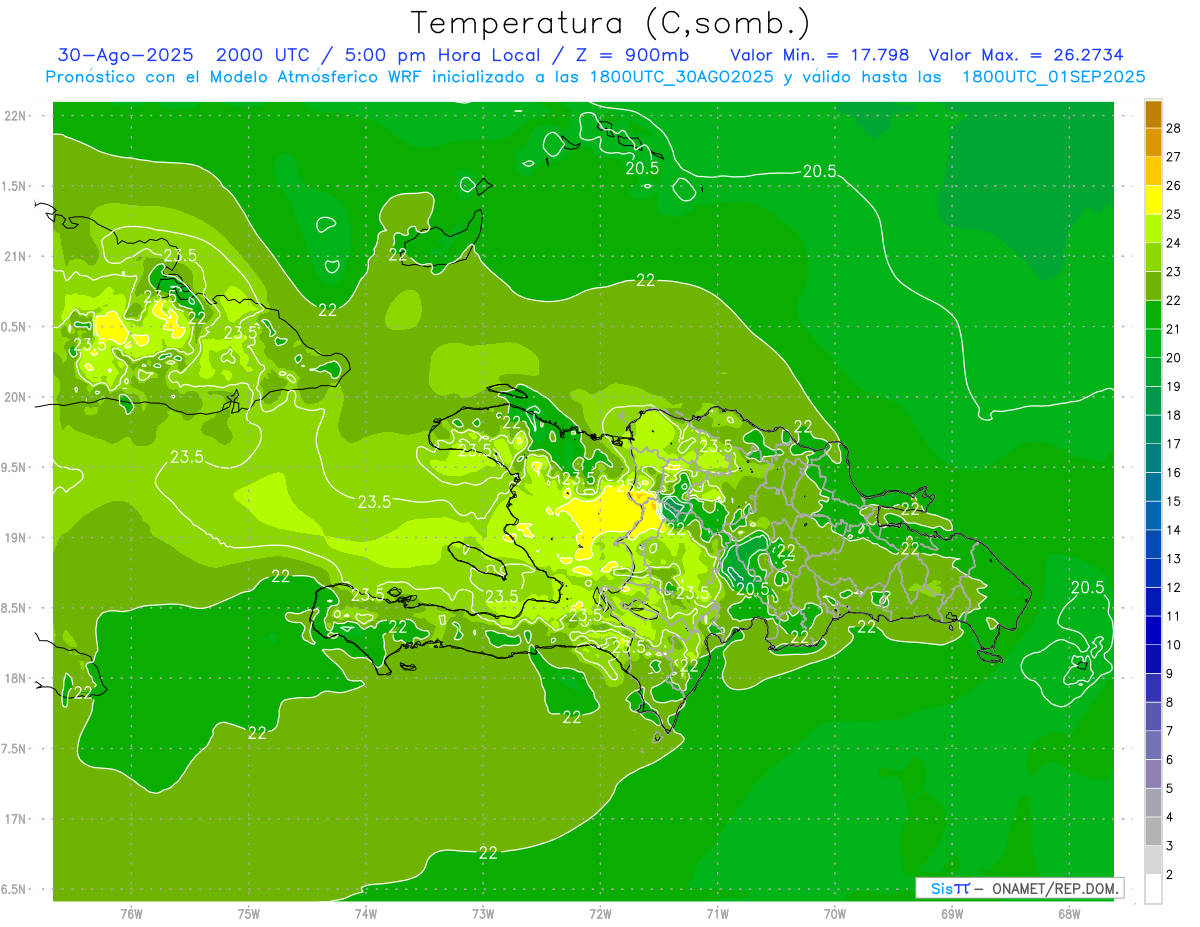This screenshot has width=1200, height=927.
Task: Click the "1800UTC_01SEP2025" valid-until text
Action: [x=1053, y=76]
